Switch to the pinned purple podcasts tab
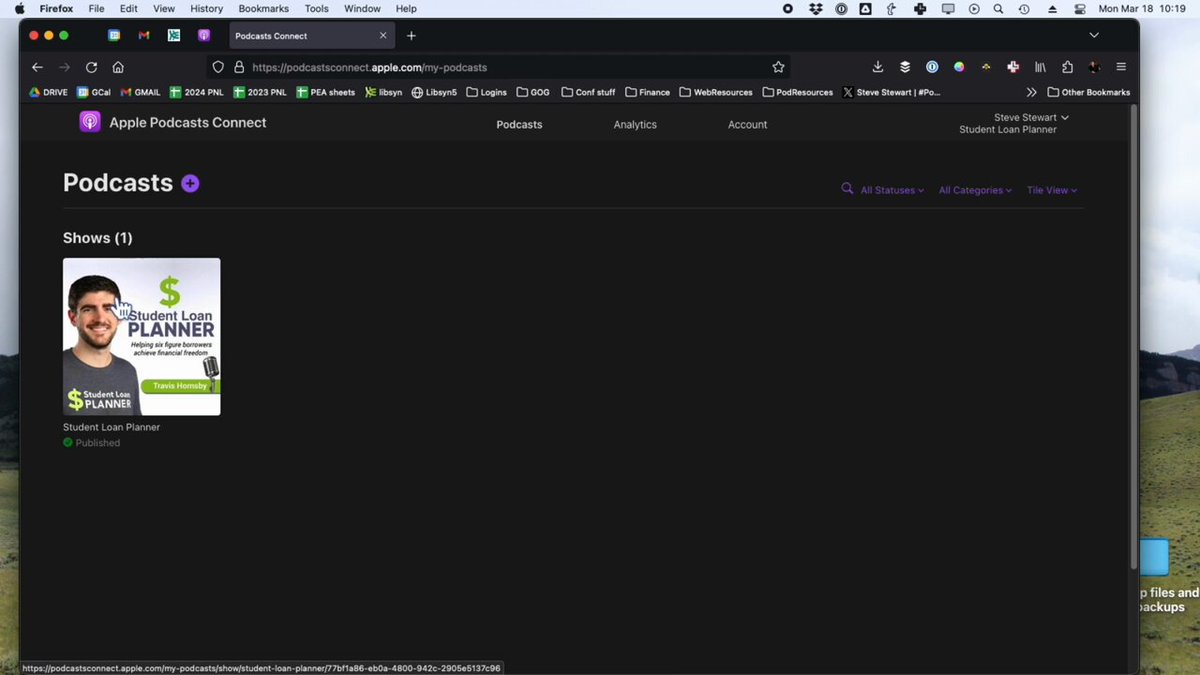Screen dimensions: 1200x675 [204, 36]
